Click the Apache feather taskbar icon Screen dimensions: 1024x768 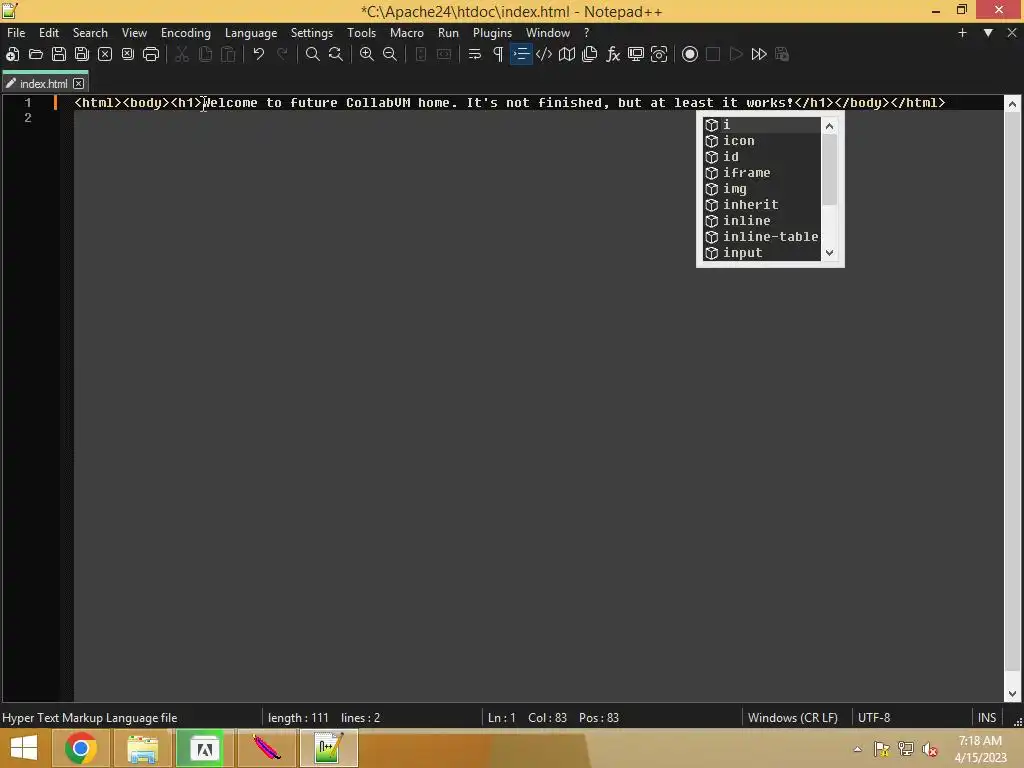[267, 748]
